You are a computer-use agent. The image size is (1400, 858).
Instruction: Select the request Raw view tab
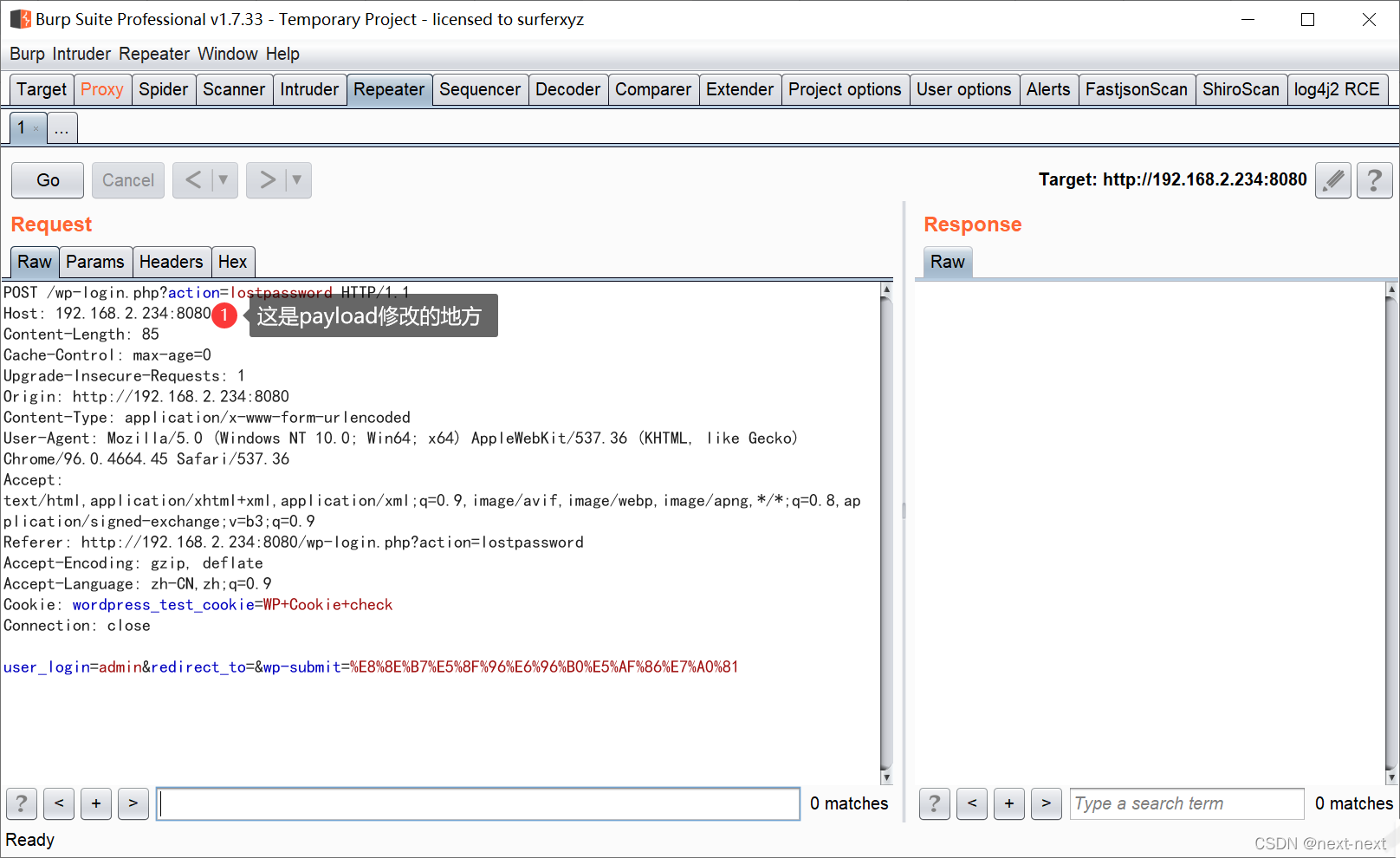click(35, 262)
